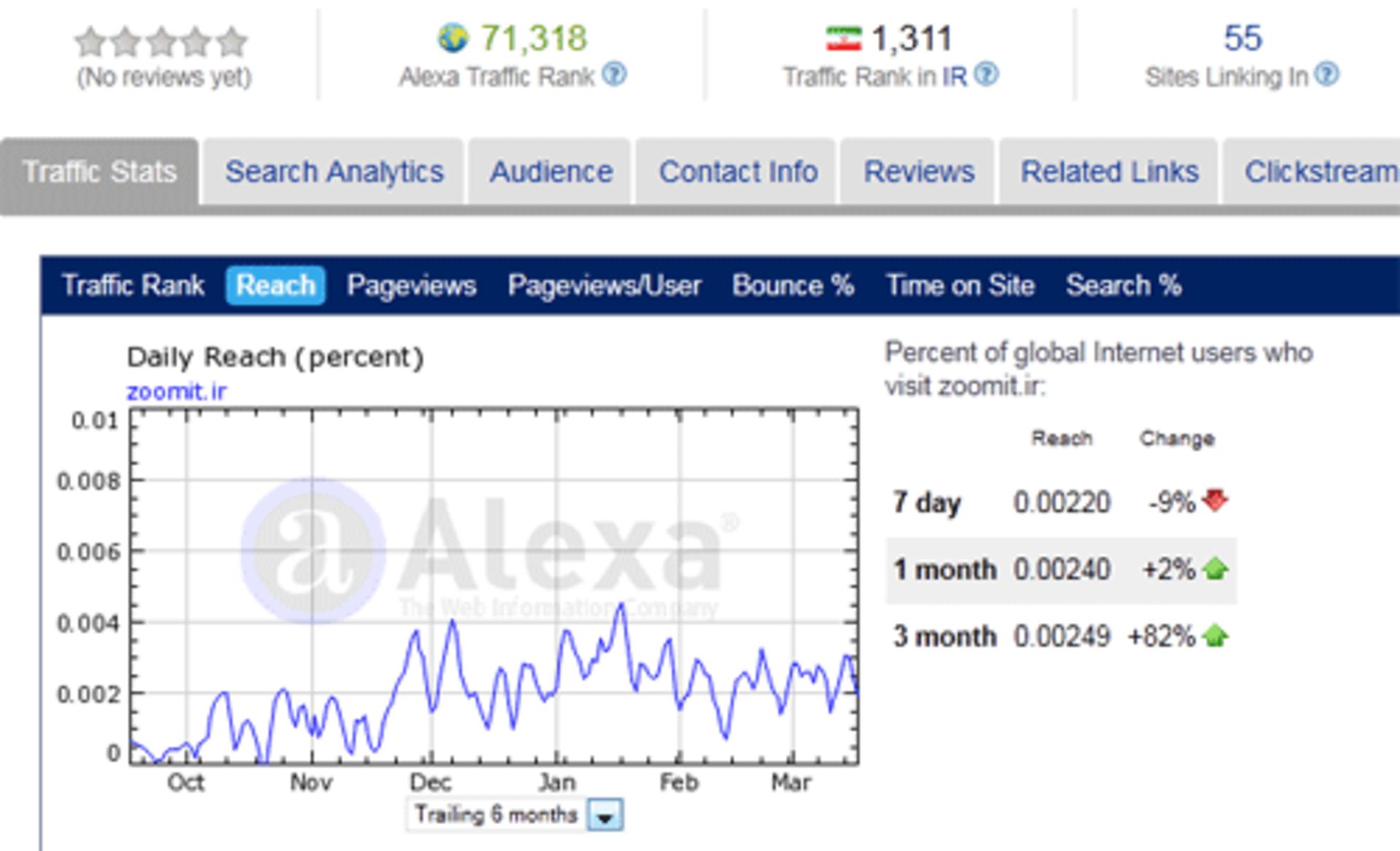This screenshot has height=851, width=1400.
Task: Click the 0.008 value on chart y-axis
Action: coord(88,481)
